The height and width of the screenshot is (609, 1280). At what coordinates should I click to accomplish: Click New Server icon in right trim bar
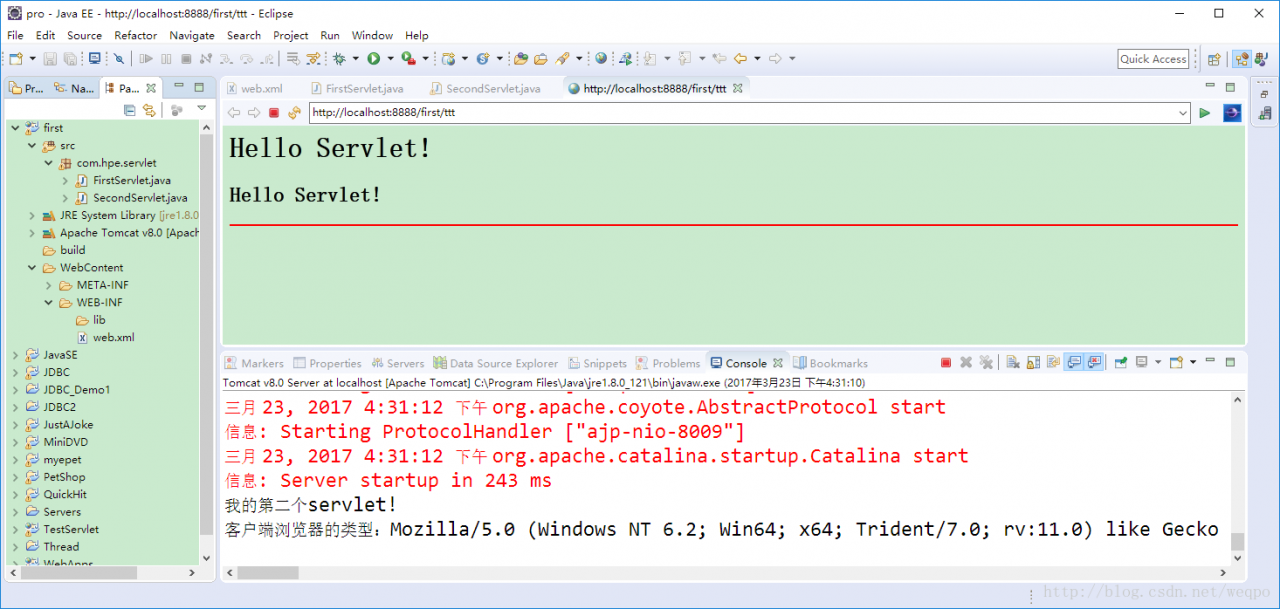tap(1264, 115)
